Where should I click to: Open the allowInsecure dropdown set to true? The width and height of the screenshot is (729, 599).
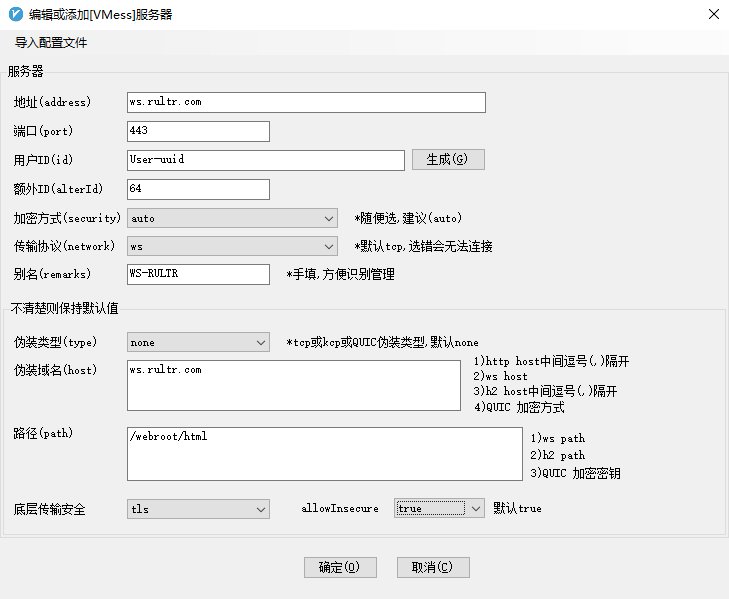[439, 509]
